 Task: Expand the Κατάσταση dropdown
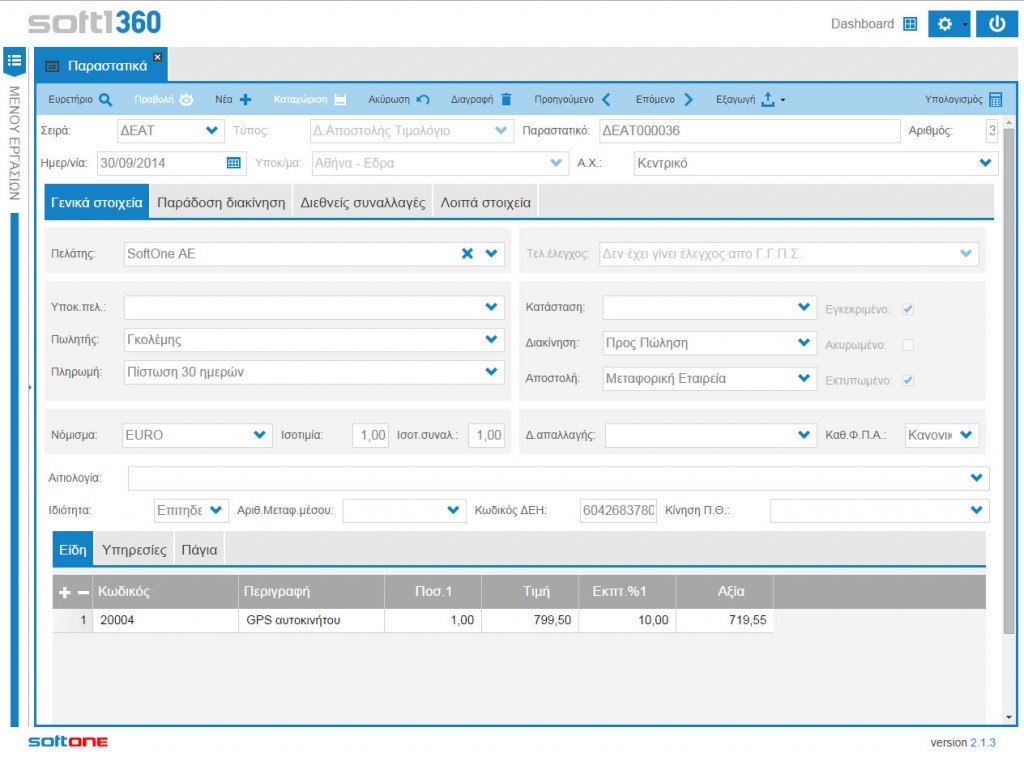pyautogui.click(x=804, y=307)
